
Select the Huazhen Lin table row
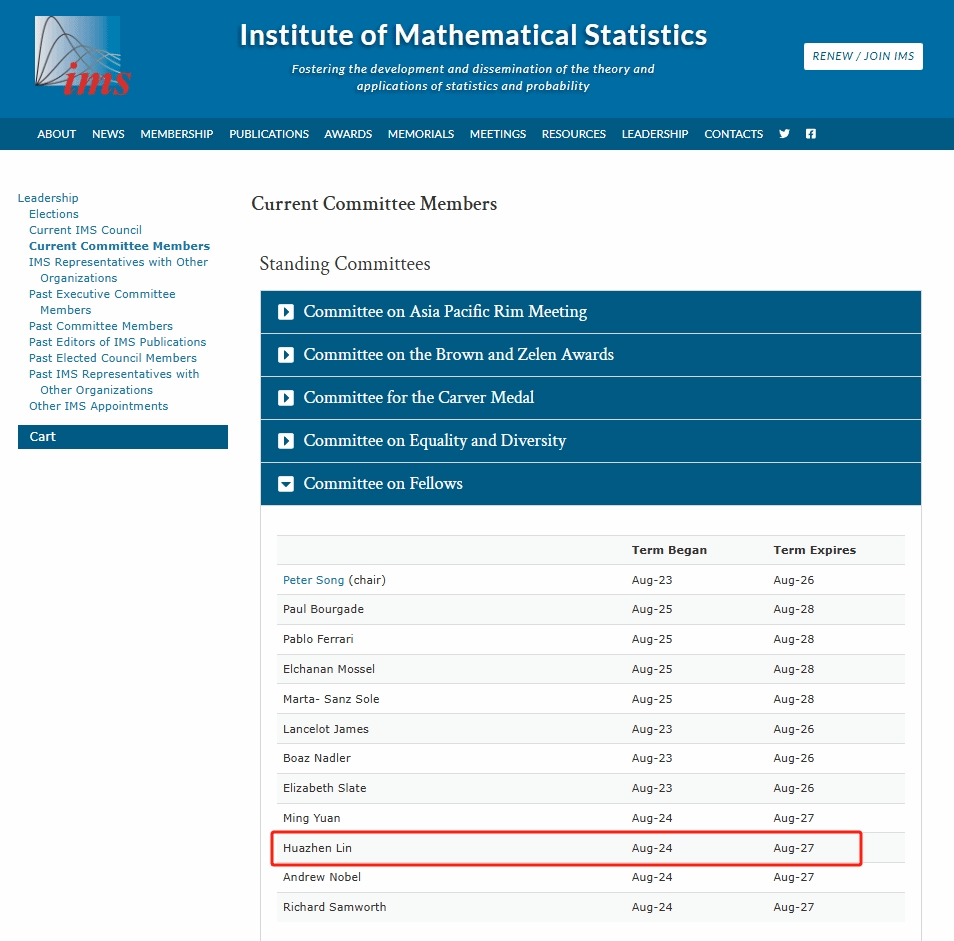tap(565, 848)
